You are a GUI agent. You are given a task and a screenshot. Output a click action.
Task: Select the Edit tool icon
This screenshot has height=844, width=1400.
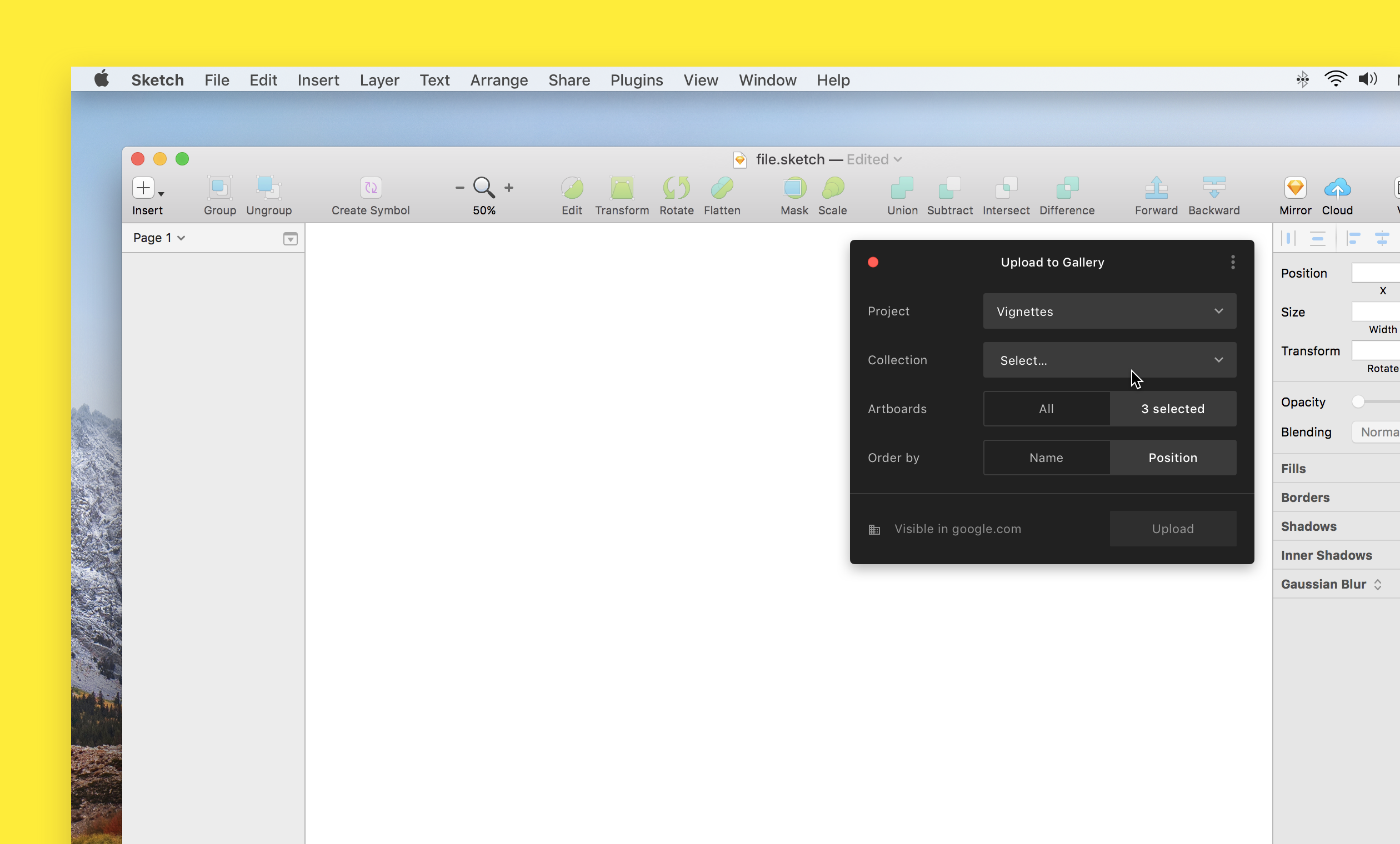572,188
